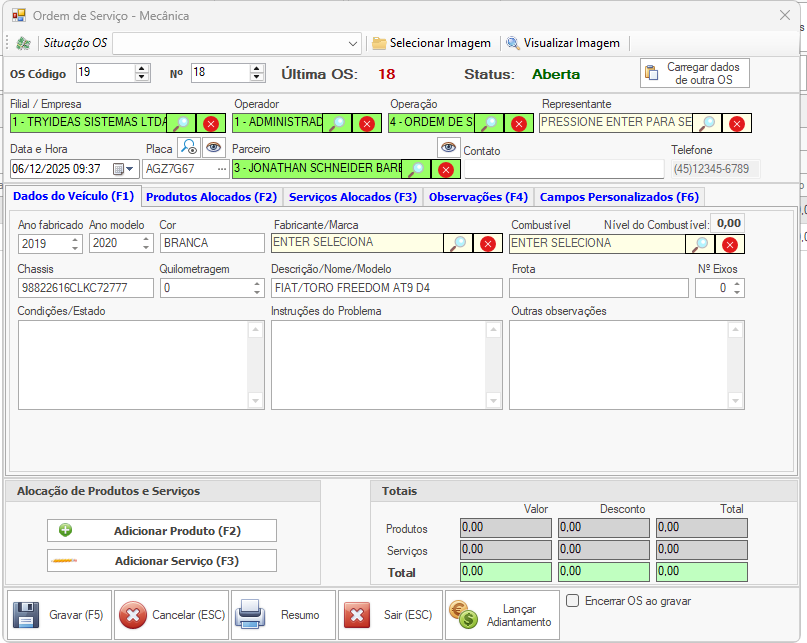Expand the Situação OS dropdown
807x643 pixels.
353,43
